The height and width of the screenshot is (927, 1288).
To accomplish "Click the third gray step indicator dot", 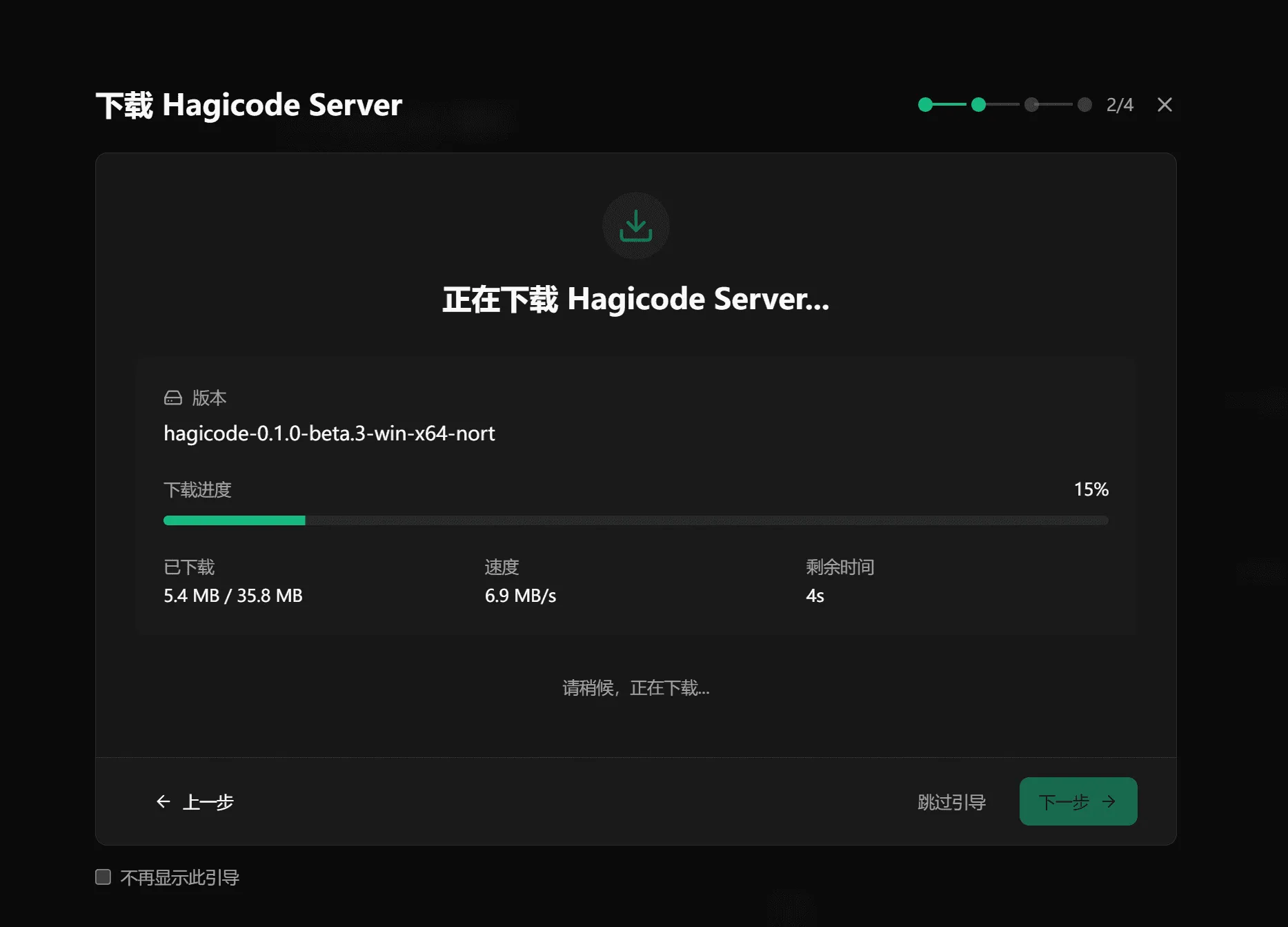I will tap(1031, 104).
